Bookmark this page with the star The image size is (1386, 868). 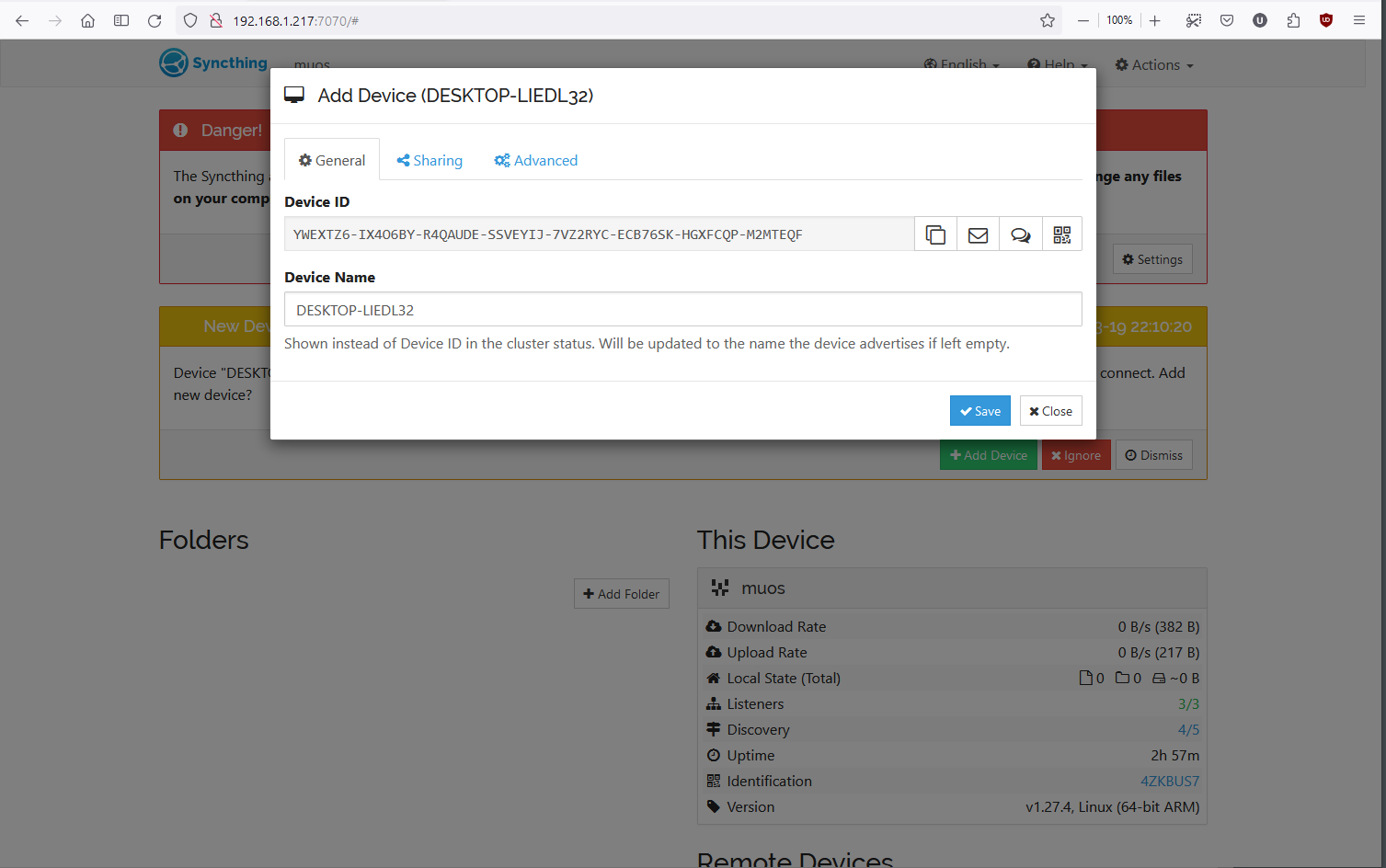click(1048, 20)
